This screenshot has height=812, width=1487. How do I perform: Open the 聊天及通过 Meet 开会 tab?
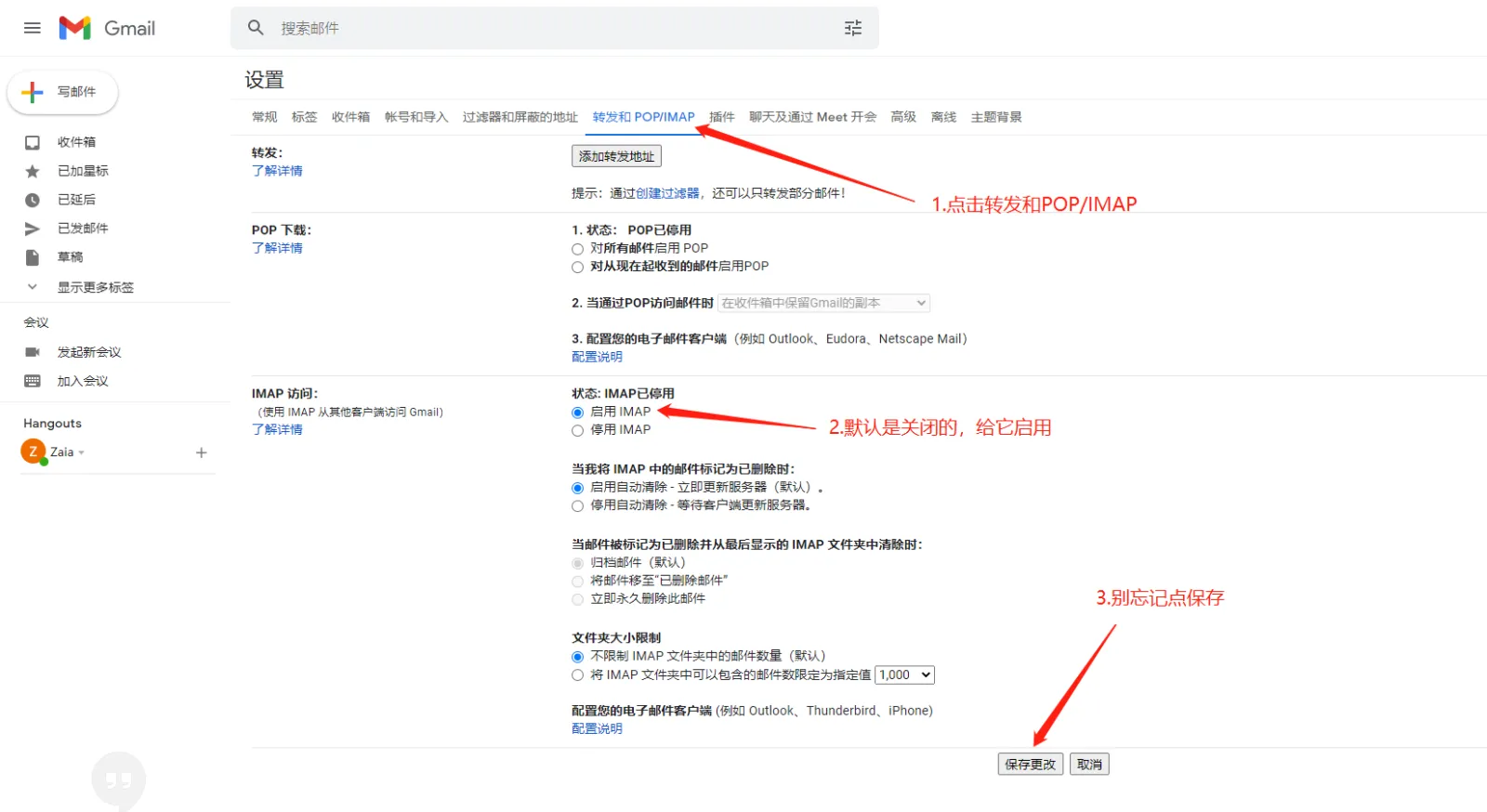click(x=813, y=117)
